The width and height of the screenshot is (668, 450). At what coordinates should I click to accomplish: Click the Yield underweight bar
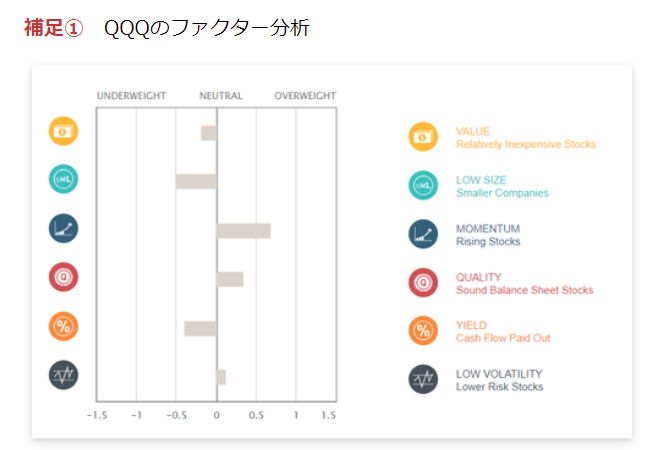tap(201, 329)
